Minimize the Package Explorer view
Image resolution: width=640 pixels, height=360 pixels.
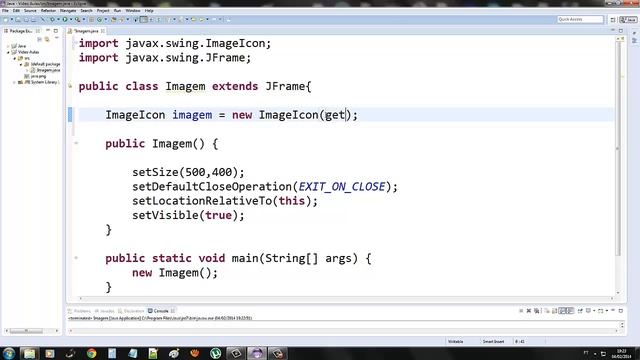48,31
